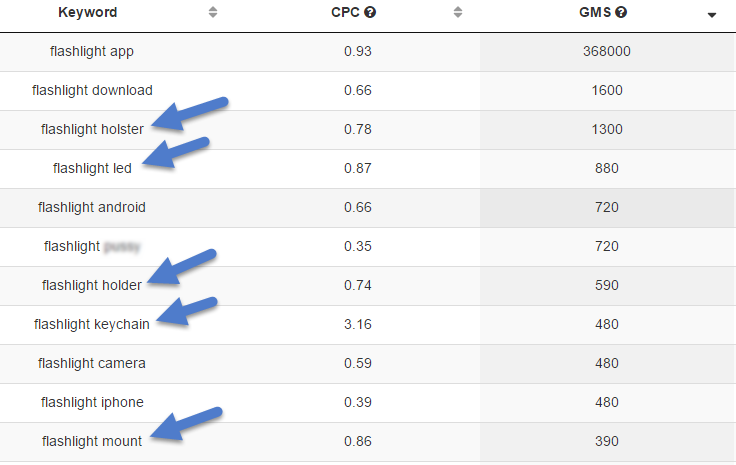This screenshot has height=465, width=736.
Task: Select the 'flashlight camera' keyword
Action: [x=92, y=363]
